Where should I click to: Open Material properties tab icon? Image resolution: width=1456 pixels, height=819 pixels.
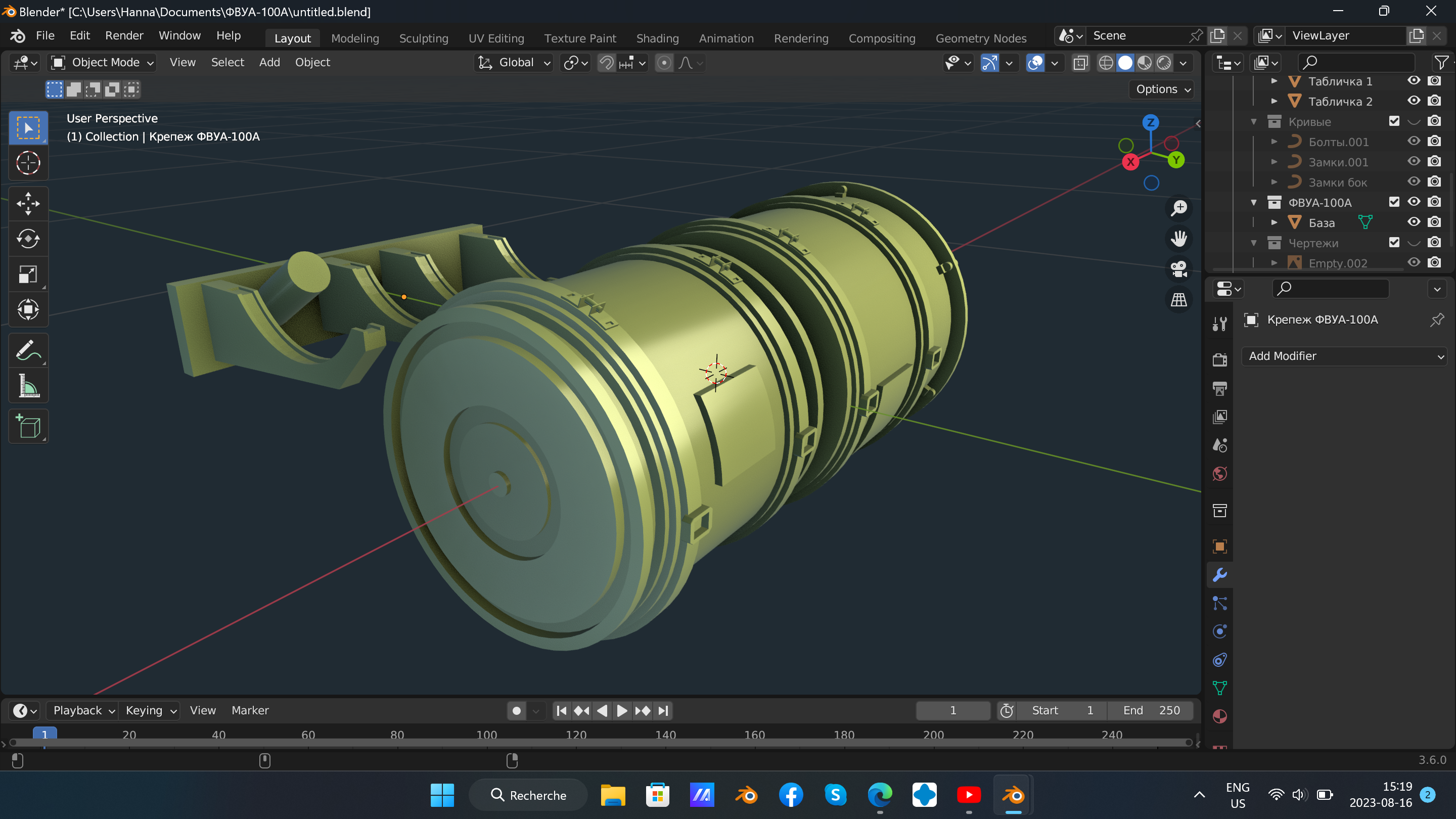[1220, 717]
